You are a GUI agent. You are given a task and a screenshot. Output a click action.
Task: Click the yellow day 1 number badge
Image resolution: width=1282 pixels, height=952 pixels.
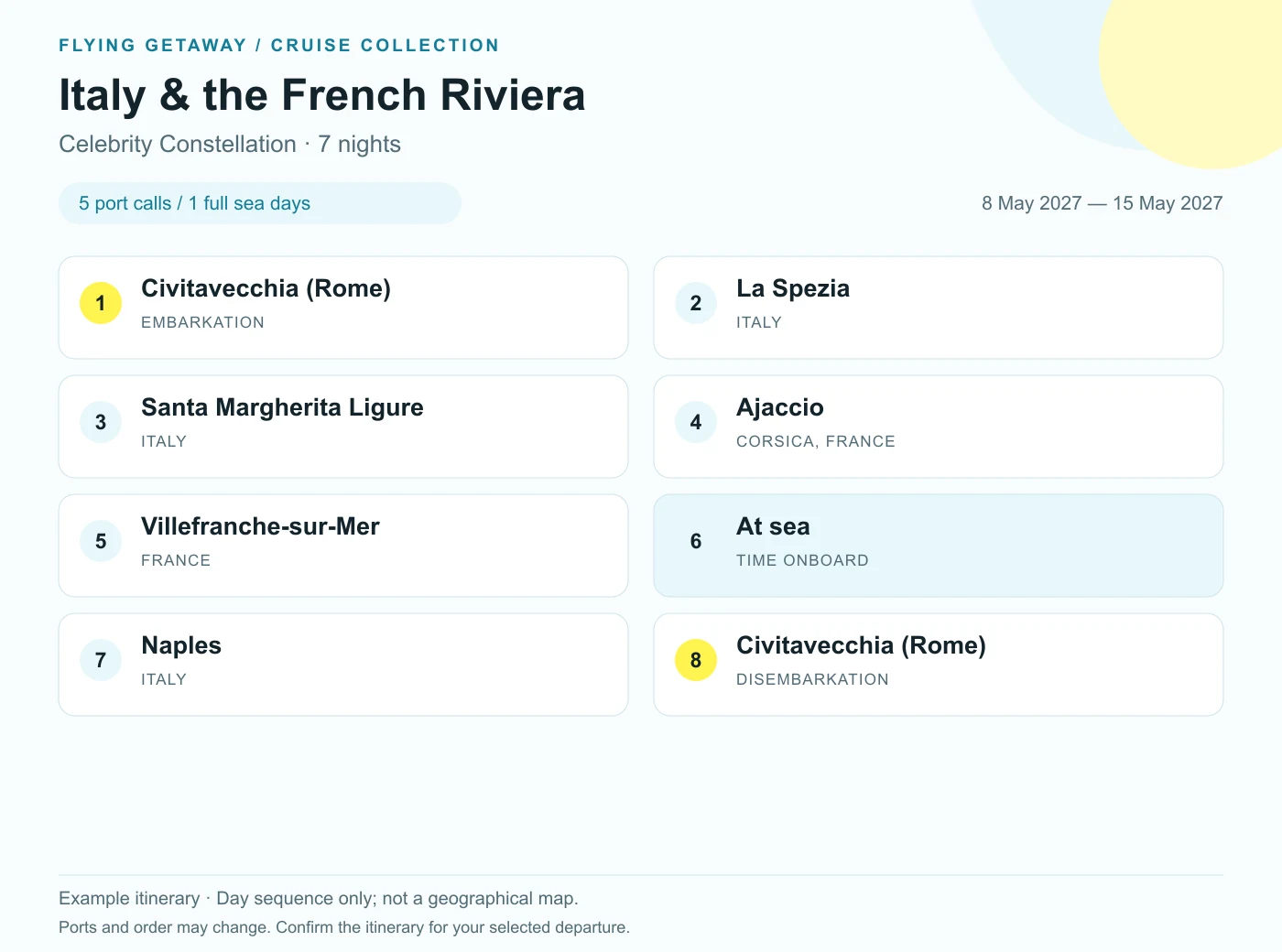point(101,303)
